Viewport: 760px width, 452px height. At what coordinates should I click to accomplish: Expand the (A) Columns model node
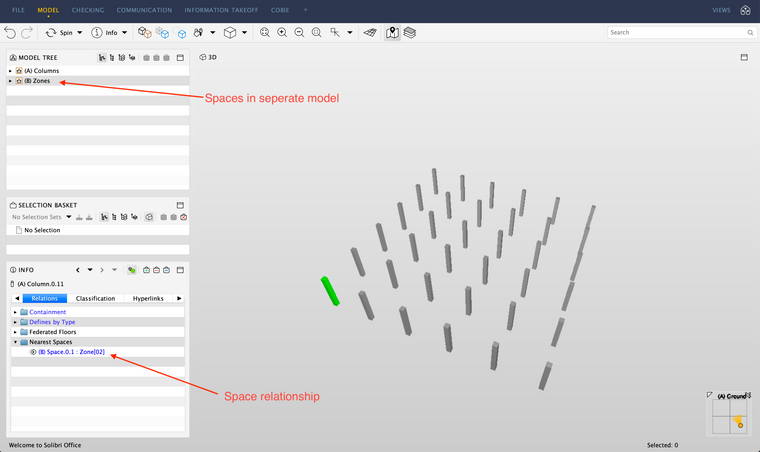tap(10, 71)
